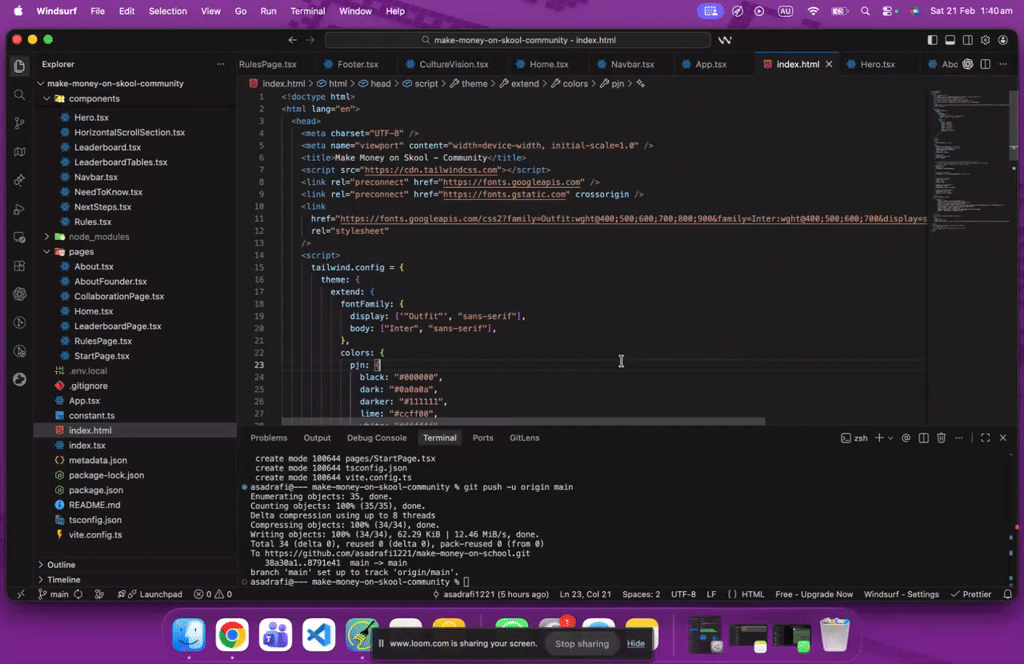Open the Search view in activity bar

(x=20, y=95)
